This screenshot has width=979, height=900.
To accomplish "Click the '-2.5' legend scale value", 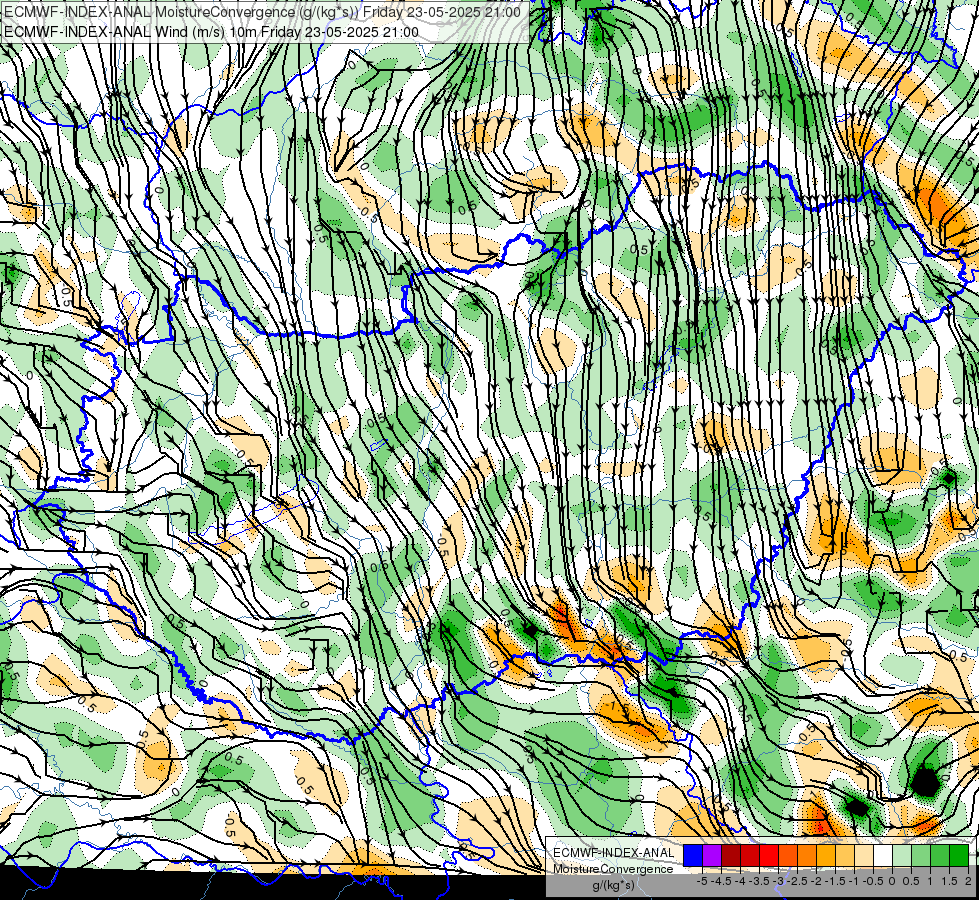I will [x=797, y=881].
